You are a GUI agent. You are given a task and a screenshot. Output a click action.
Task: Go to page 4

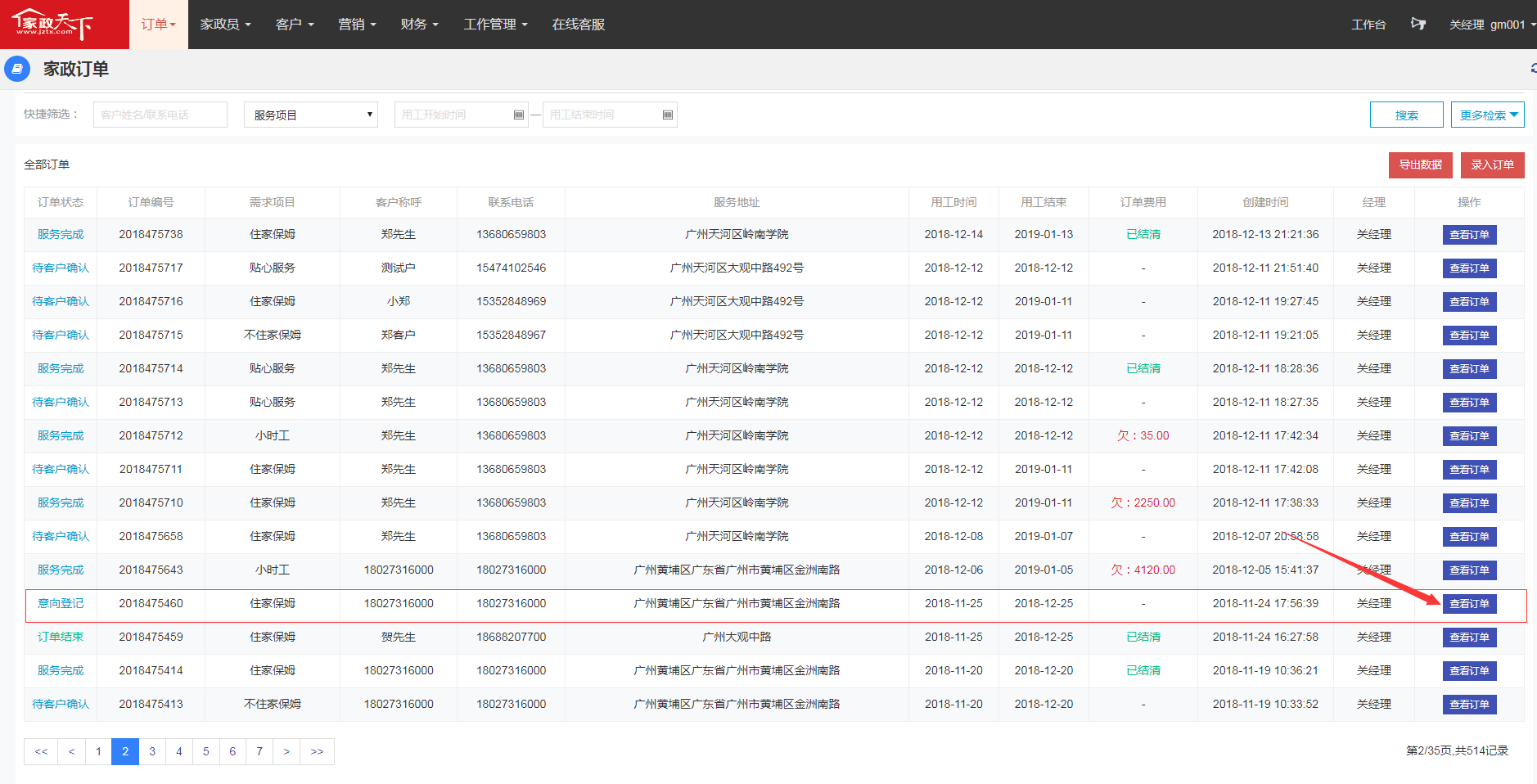coord(179,751)
